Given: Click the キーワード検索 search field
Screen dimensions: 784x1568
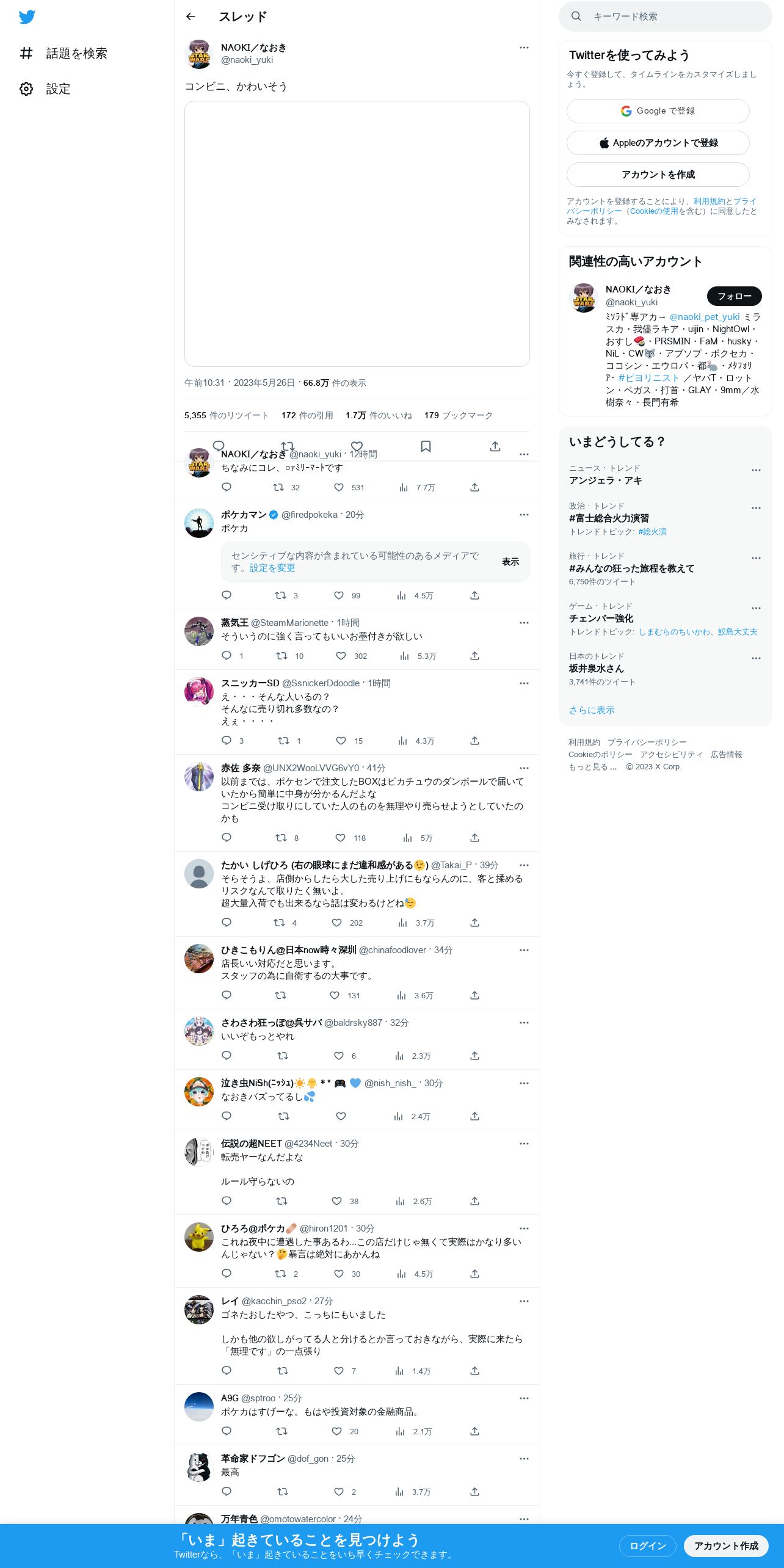Looking at the screenshot, I should pos(666,16).
